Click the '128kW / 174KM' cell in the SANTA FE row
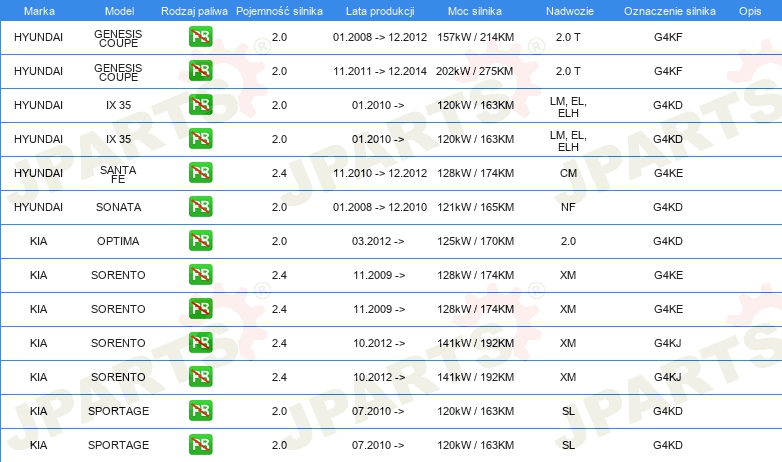 [x=475, y=173]
